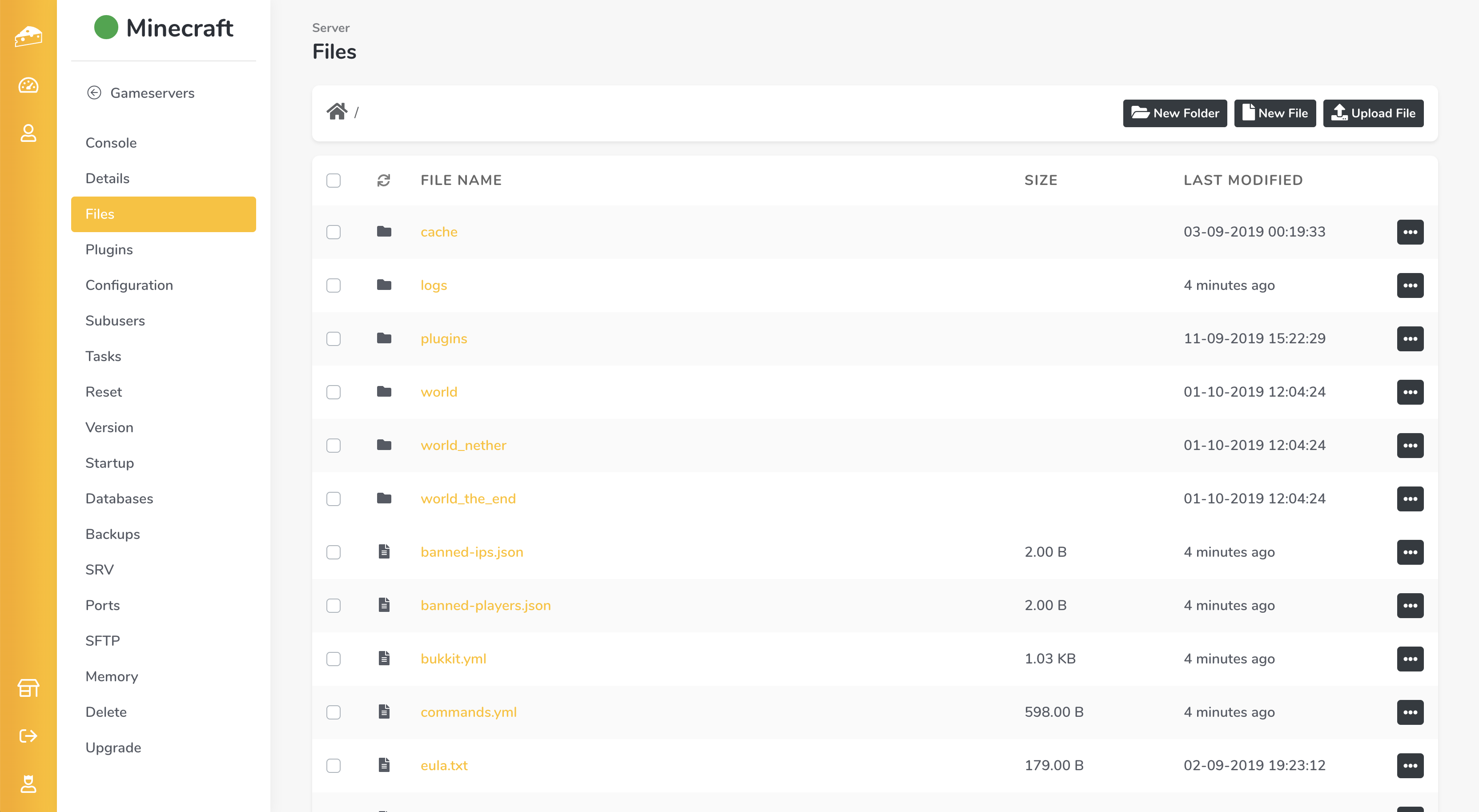1479x812 pixels.
Task: Open the admin user icon at sidebar bottom
Action: click(x=28, y=783)
